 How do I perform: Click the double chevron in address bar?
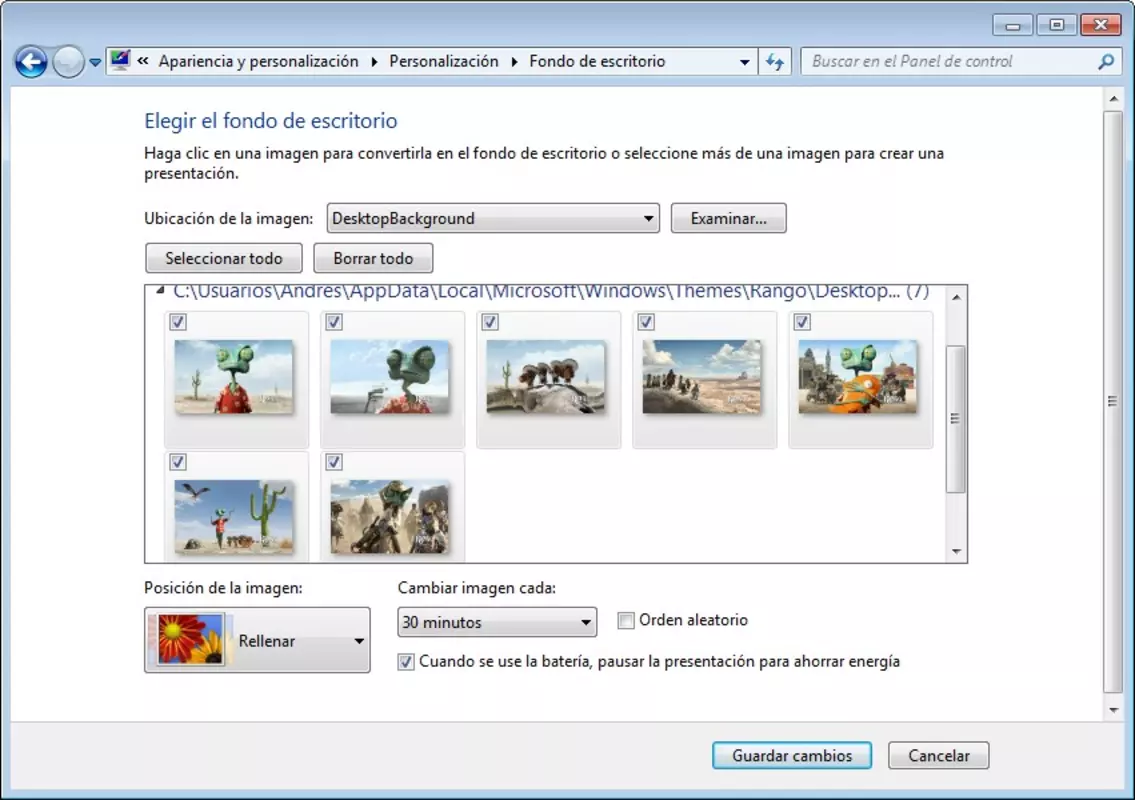(x=143, y=61)
